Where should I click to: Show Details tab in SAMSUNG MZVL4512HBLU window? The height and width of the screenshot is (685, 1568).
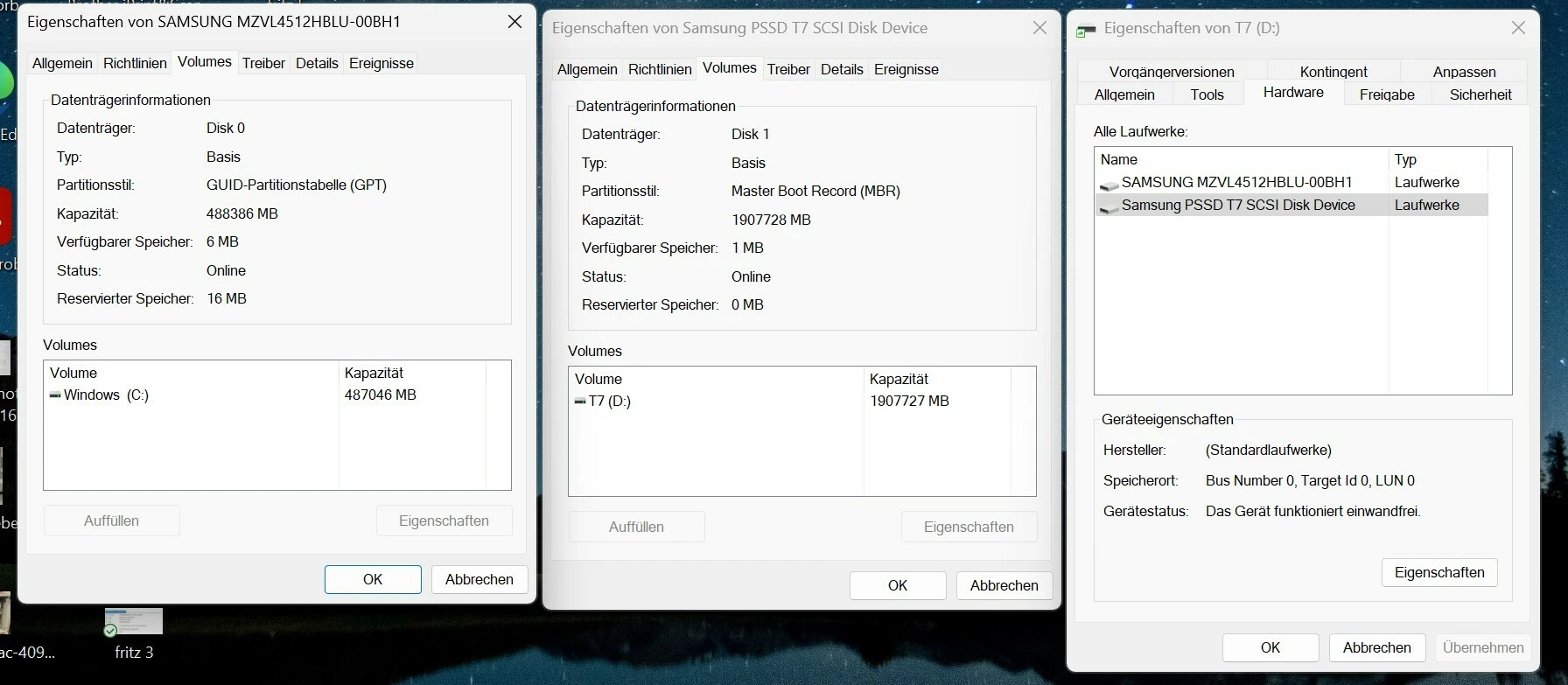[317, 63]
